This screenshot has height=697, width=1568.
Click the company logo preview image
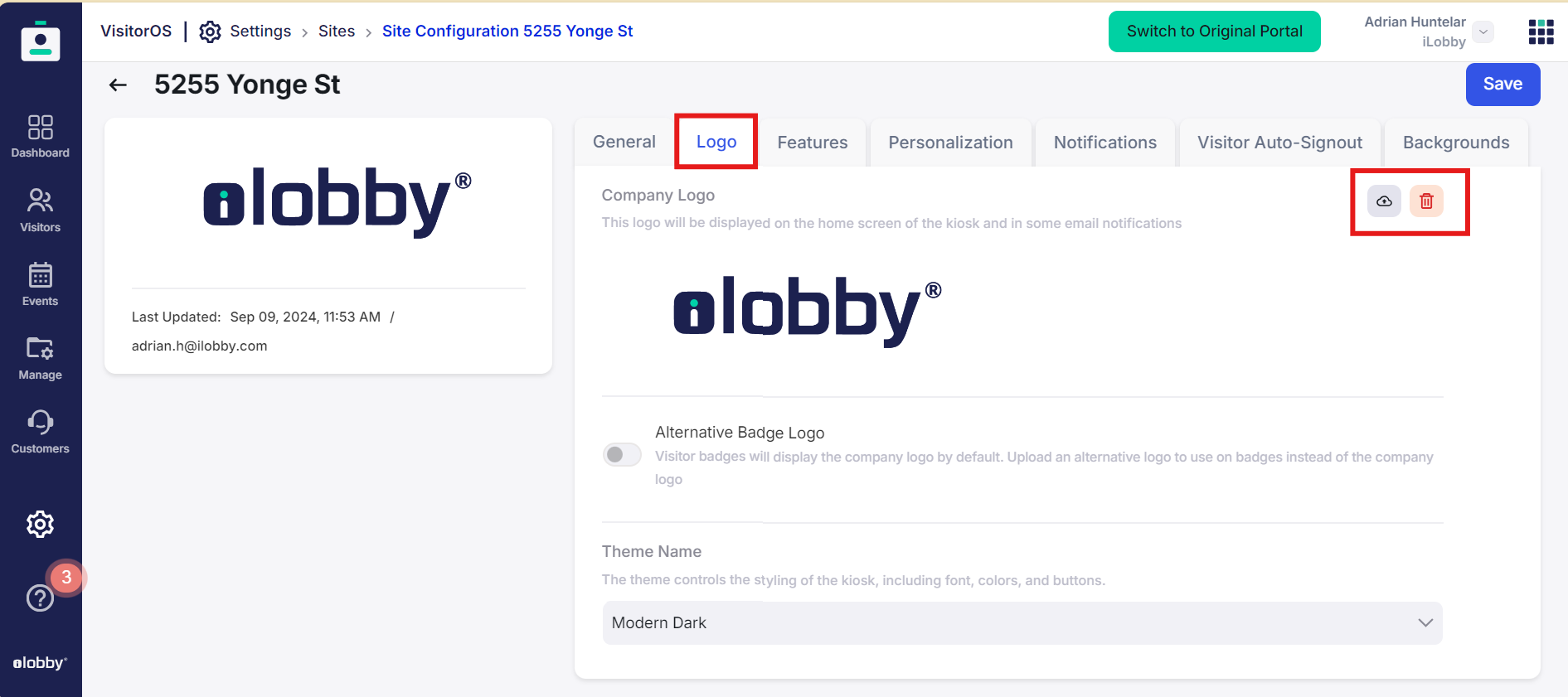808,312
